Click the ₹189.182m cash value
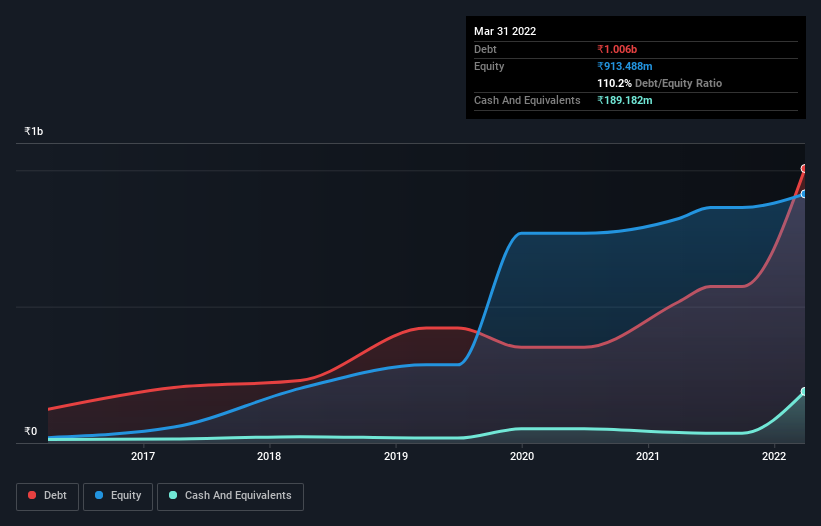Screen dimensions: 821x526 (625, 100)
